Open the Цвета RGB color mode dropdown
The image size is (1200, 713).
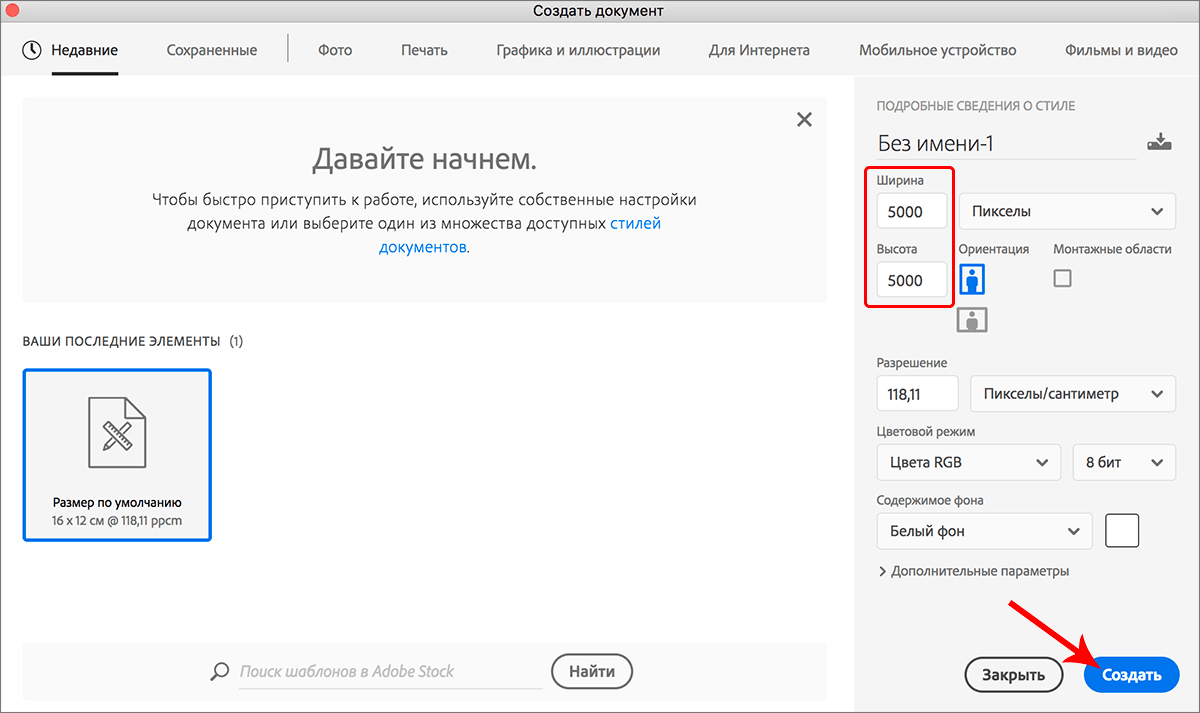point(968,462)
